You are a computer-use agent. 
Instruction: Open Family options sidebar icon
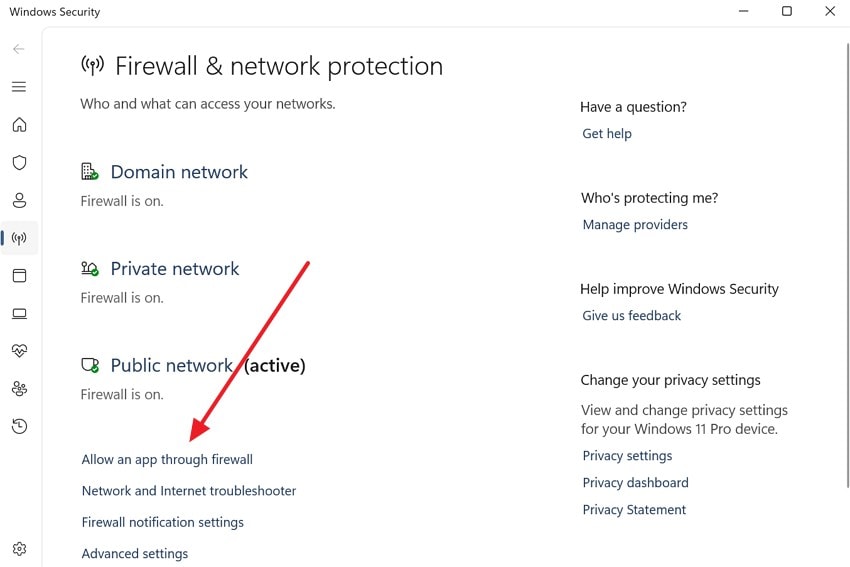tap(19, 388)
